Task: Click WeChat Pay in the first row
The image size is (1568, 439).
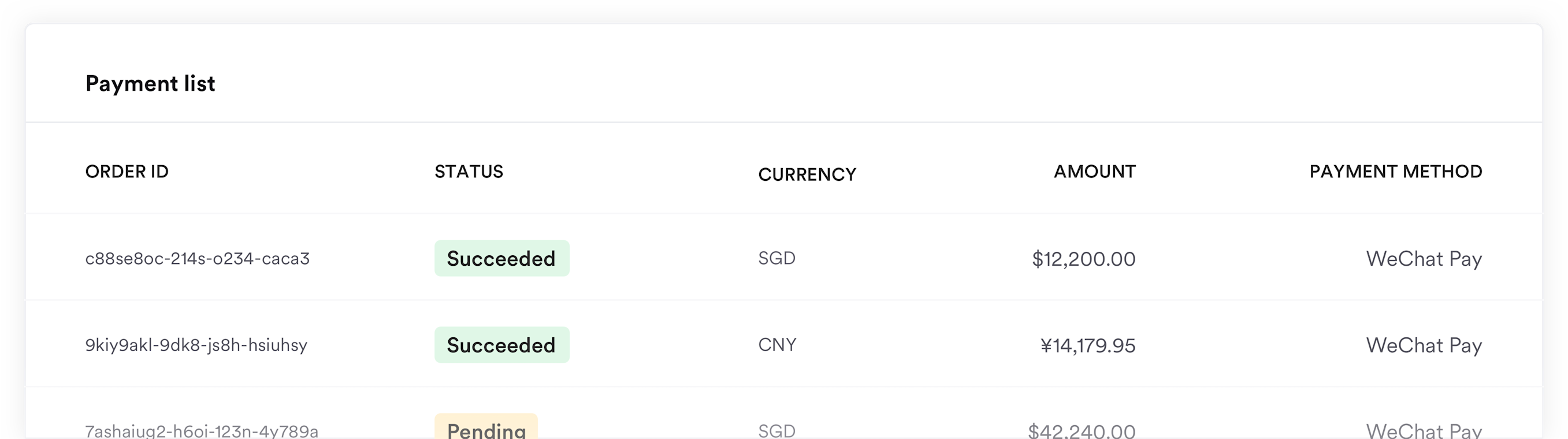Action: click(1424, 259)
